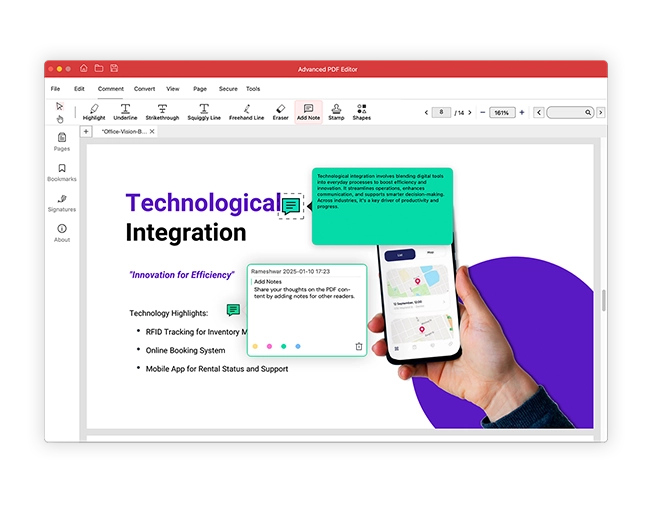
Task: Open the Convert menu
Action: point(144,89)
